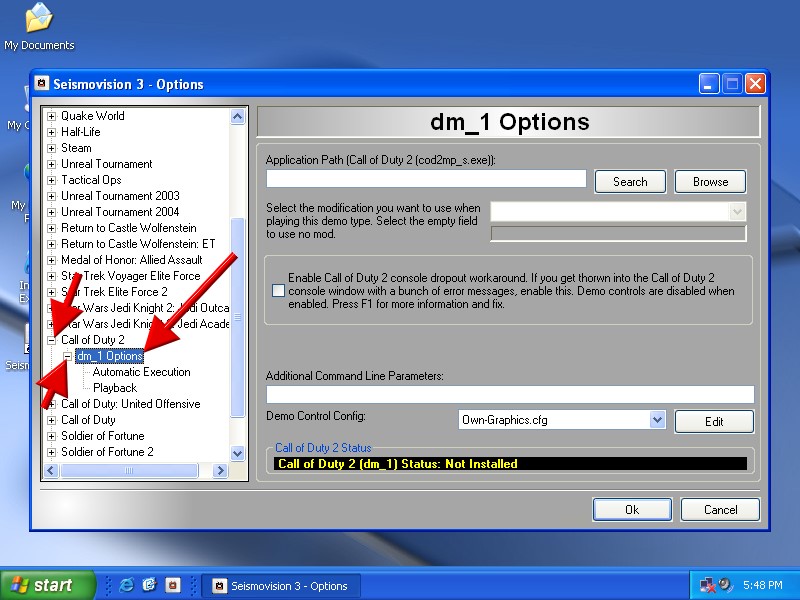Enable Call of Duty 2 console dropout workaround
The height and width of the screenshot is (600, 800).
(278, 290)
